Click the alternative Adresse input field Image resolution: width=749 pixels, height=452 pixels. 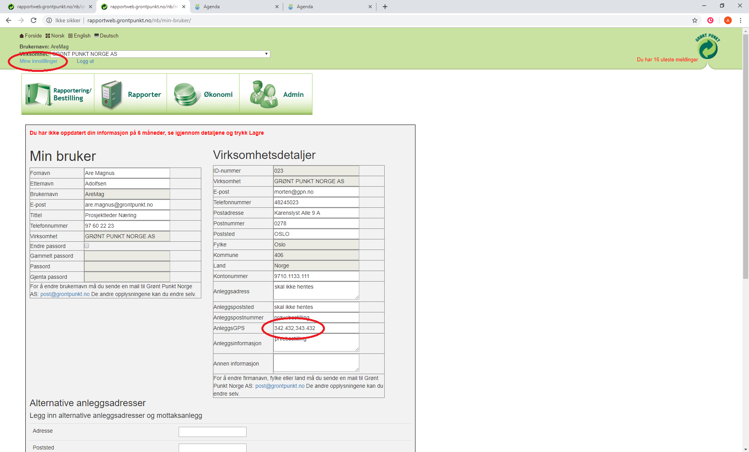click(213, 432)
